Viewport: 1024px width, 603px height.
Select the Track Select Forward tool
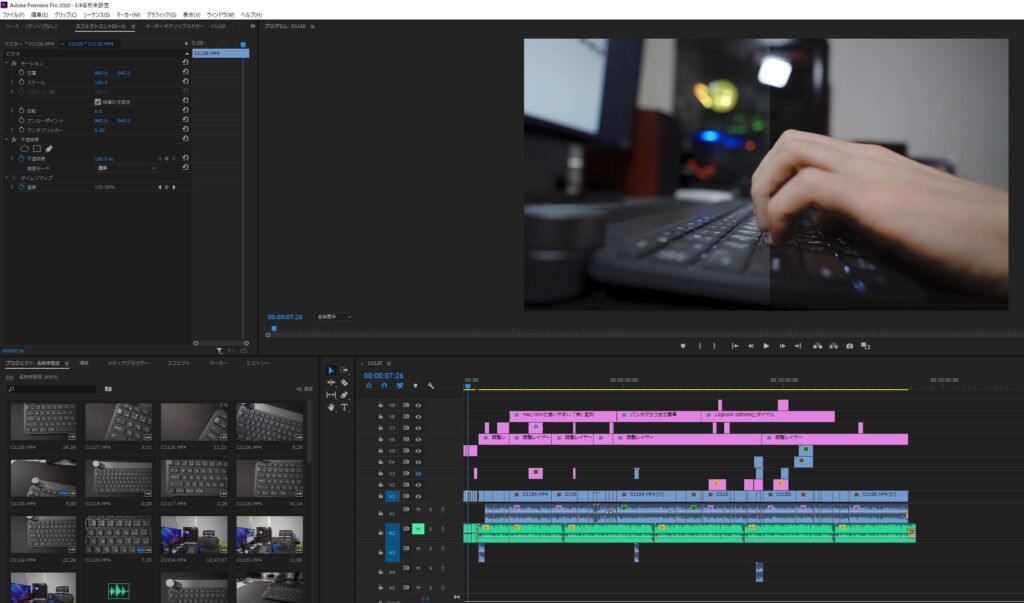tap(344, 370)
